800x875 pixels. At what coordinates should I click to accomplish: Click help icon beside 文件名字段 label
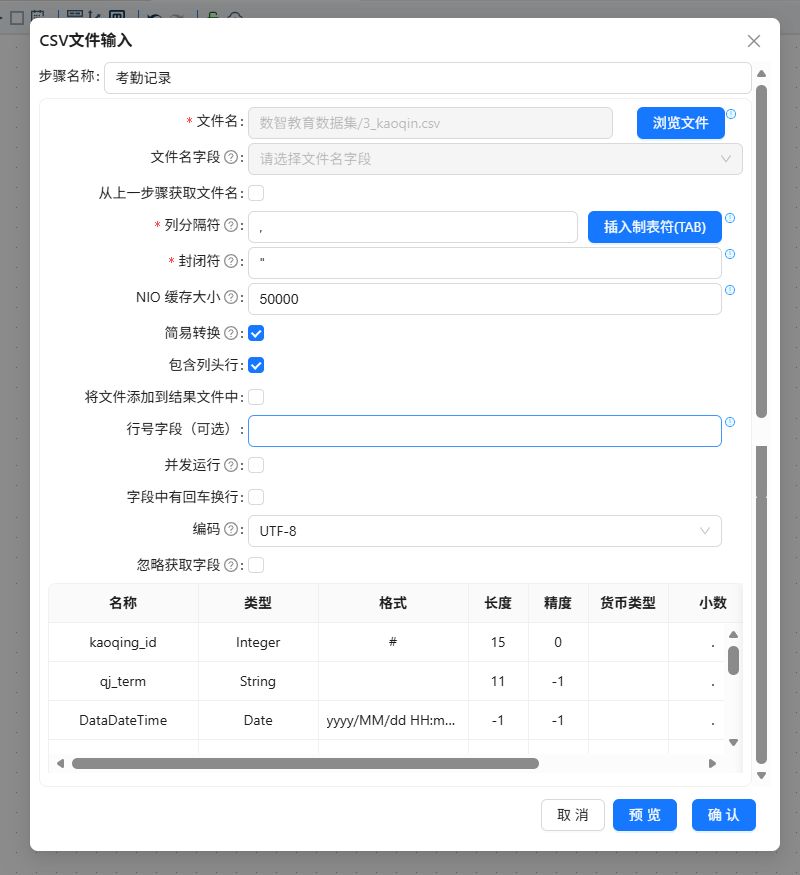pyautogui.click(x=231, y=157)
